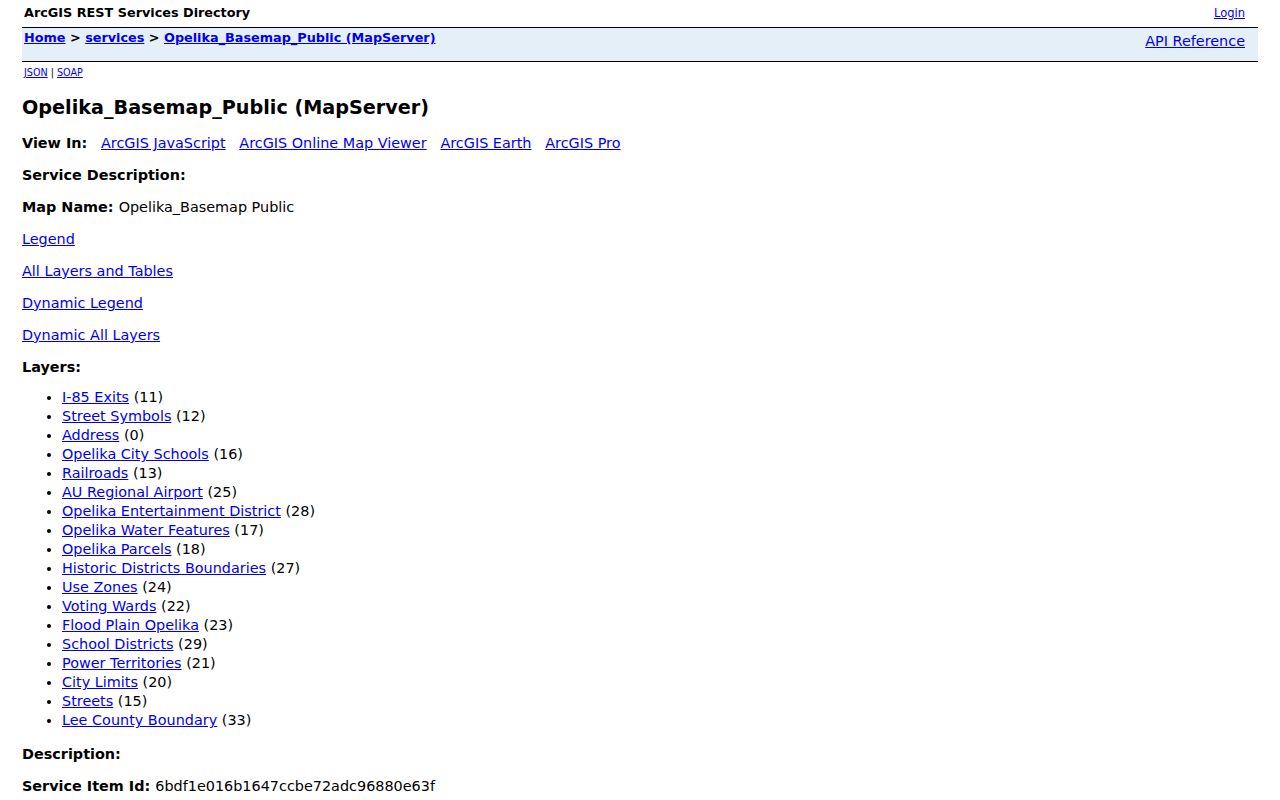The image size is (1280, 800).
Task: Open the Lee County Boundary layer
Action: [139, 720]
